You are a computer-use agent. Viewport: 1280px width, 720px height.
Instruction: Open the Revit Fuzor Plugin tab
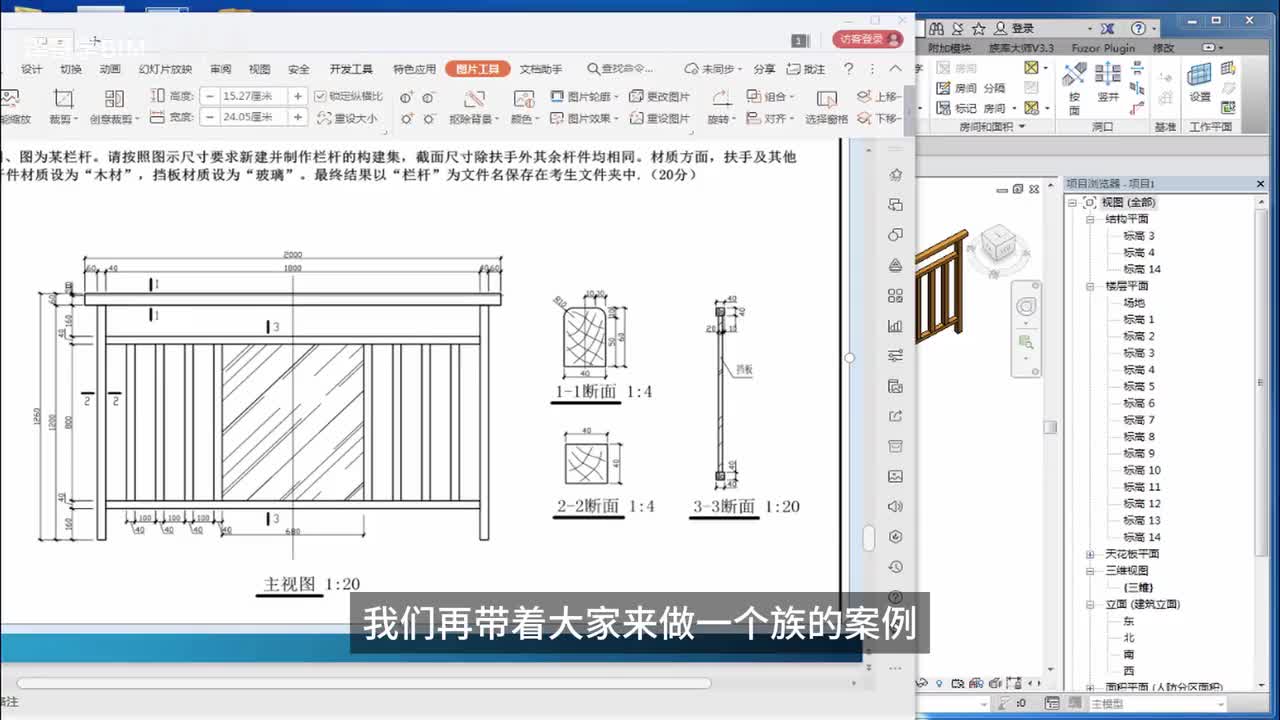pyautogui.click(x=1105, y=48)
